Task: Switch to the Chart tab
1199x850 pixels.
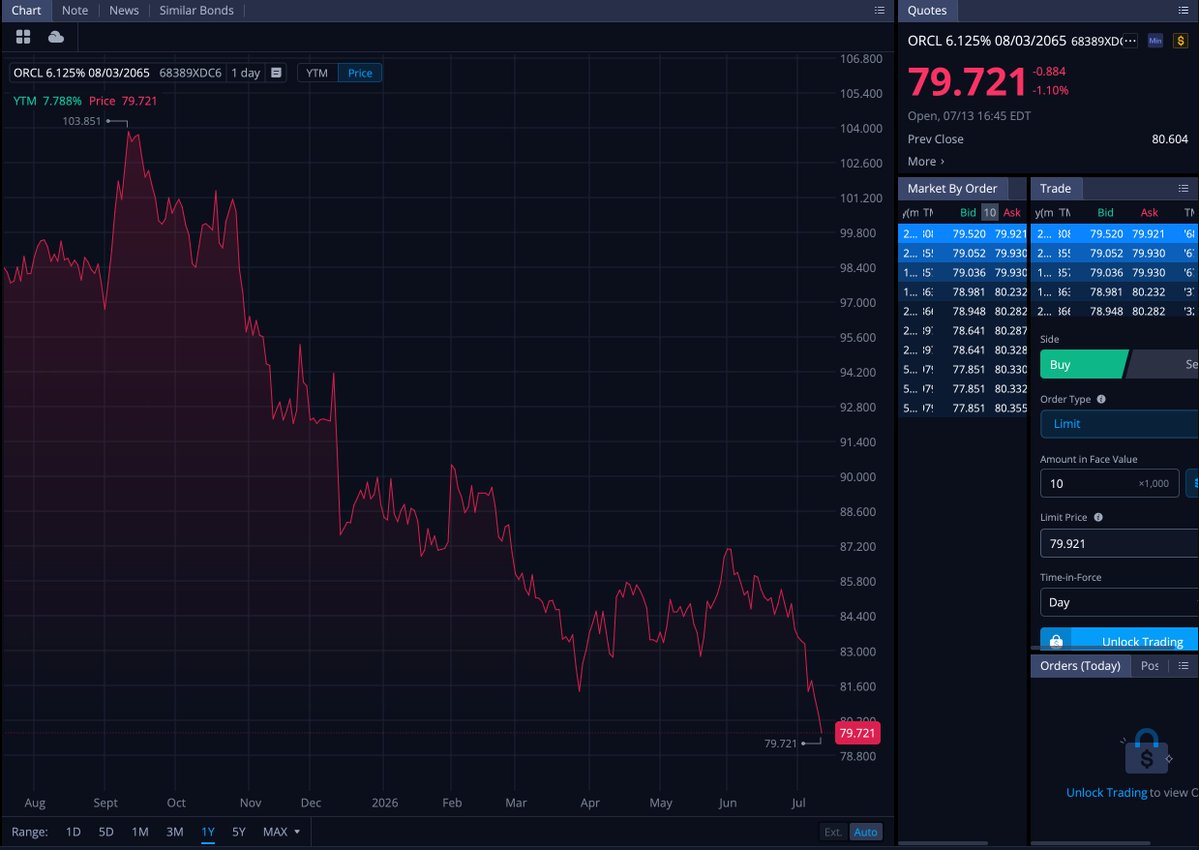Action: click(x=26, y=10)
